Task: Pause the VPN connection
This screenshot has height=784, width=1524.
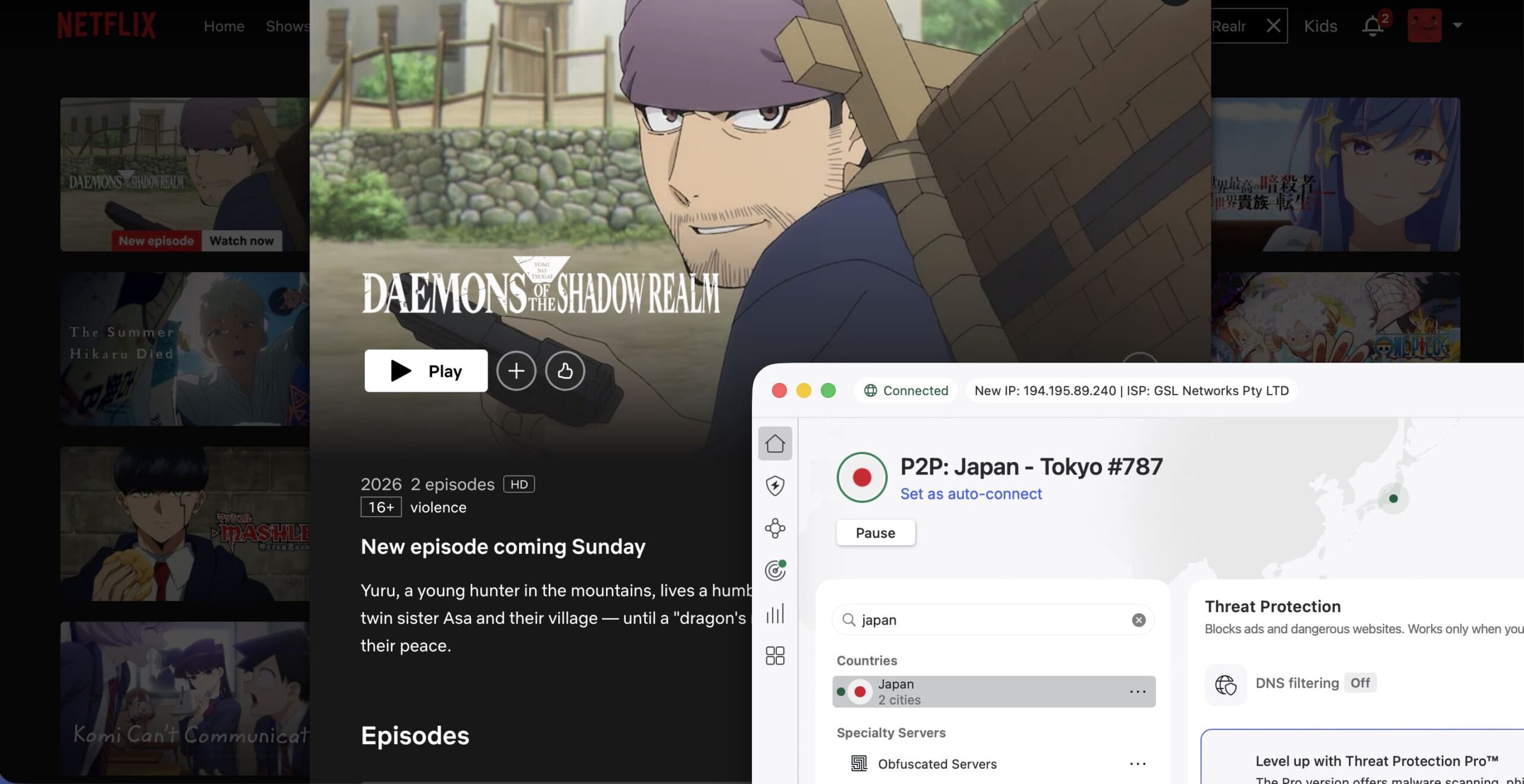Action: click(x=875, y=532)
